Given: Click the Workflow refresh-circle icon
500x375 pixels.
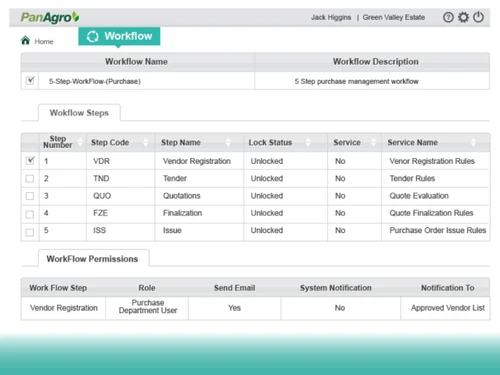Looking at the screenshot, I should click(x=93, y=36).
